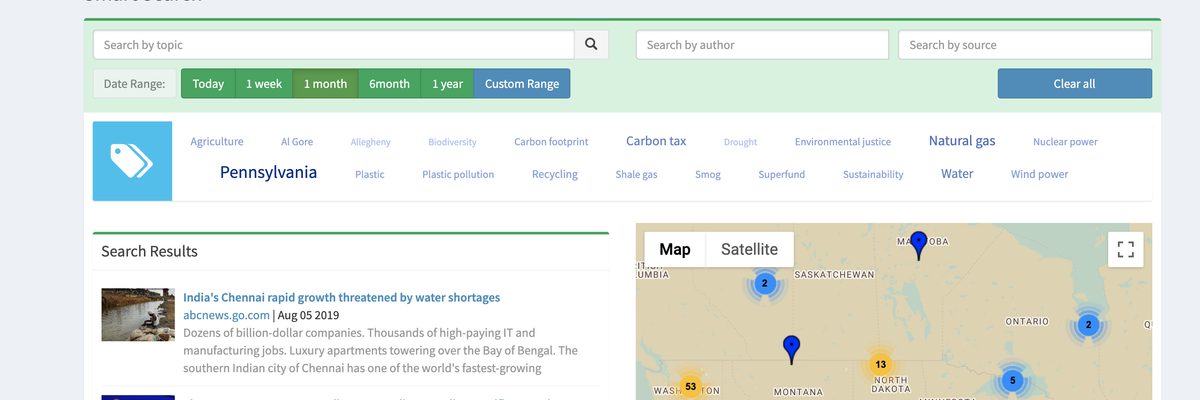This screenshot has height=400, width=1200.
Task: Focus the Search by source field
Action: point(1025,45)
